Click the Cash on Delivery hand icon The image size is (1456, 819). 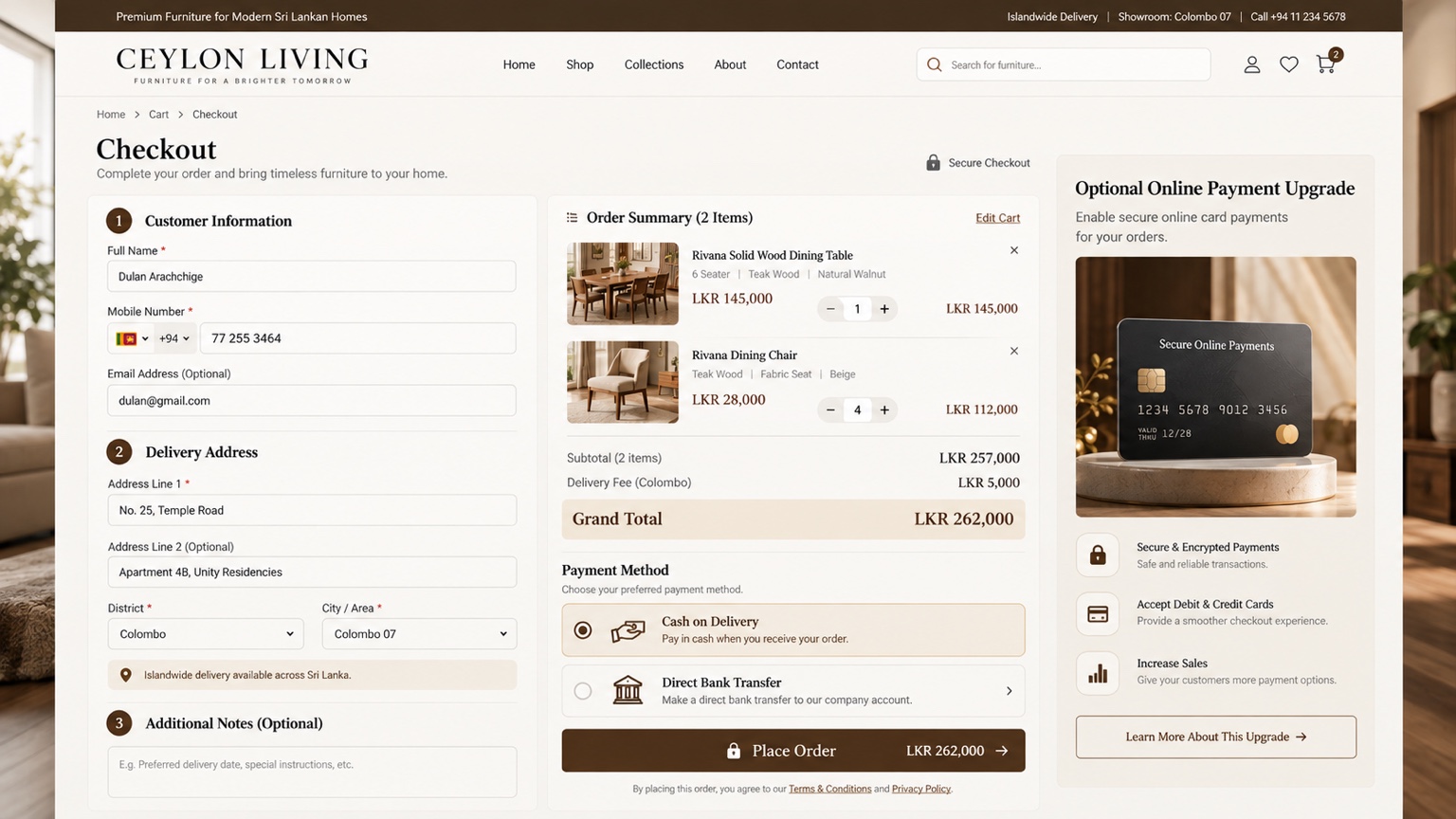628,629
